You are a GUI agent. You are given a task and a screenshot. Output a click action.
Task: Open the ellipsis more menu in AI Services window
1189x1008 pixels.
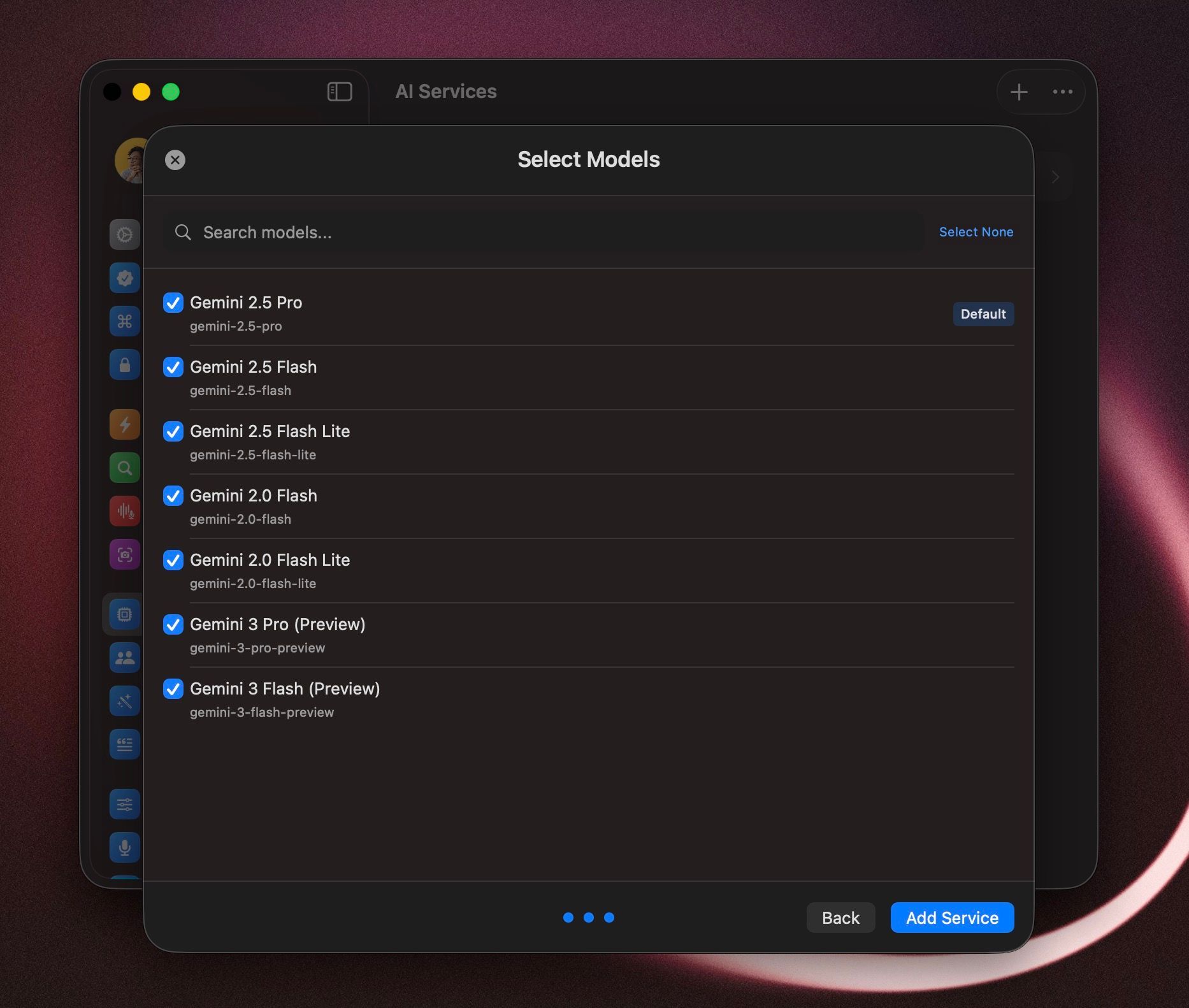click(1063, 92)
